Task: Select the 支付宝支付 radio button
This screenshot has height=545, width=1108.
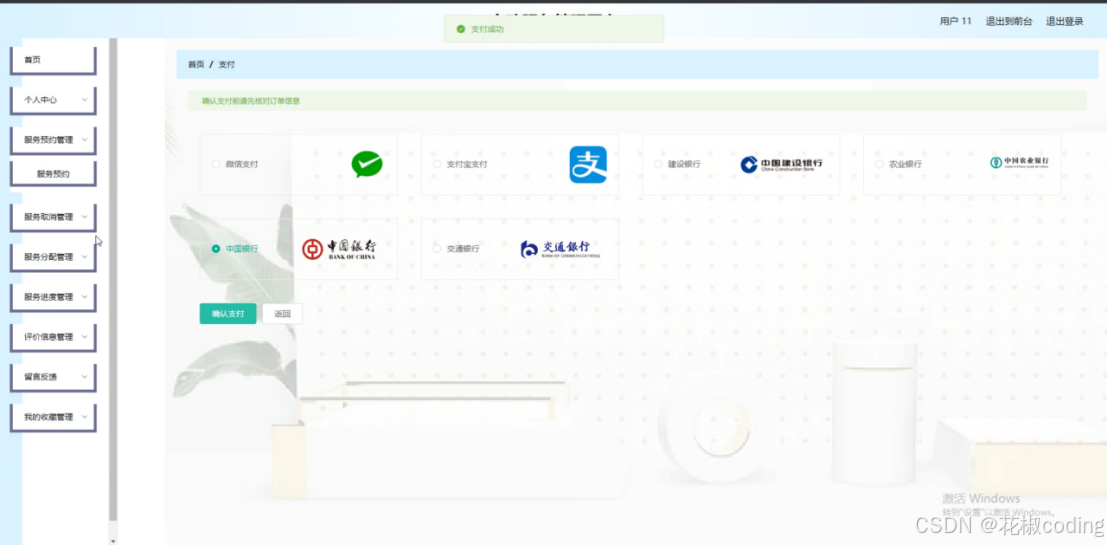Action: (437, 164)
